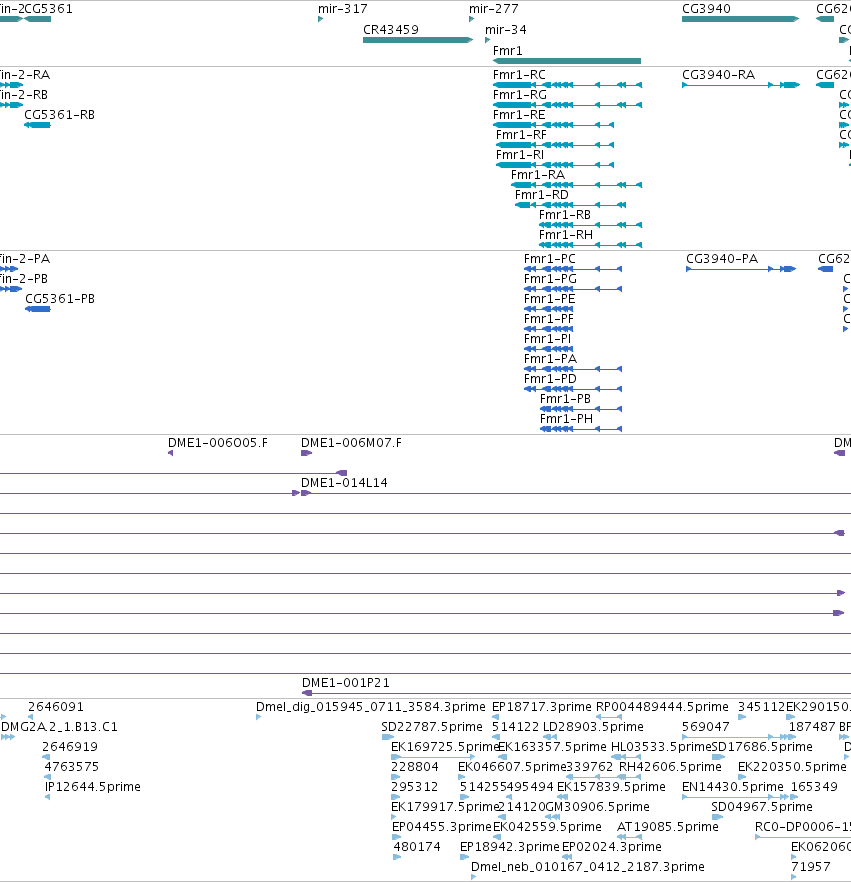Click the Fmr1 gene label

(x=507, y=51)
